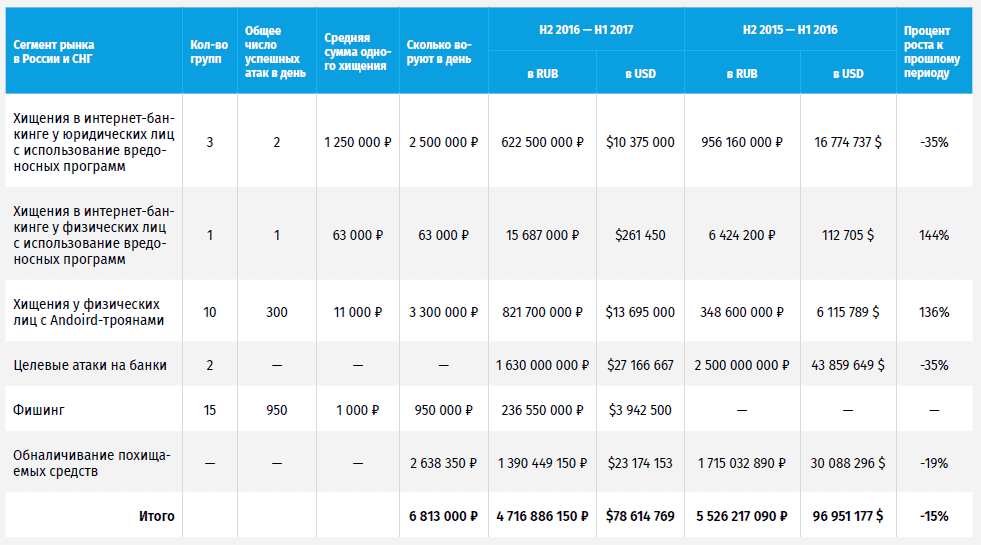Click the -15% total growth cell
The height and width of the screenshot is (545, 981).
point(934,516)
